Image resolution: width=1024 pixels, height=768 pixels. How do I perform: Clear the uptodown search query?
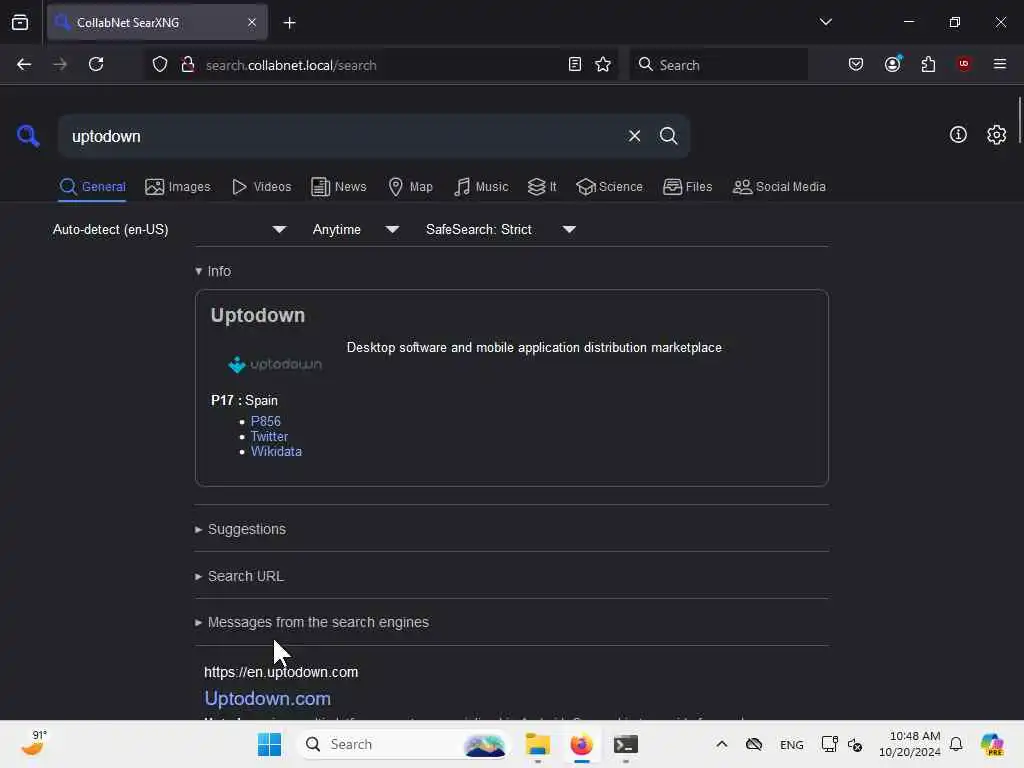point(634,136)
